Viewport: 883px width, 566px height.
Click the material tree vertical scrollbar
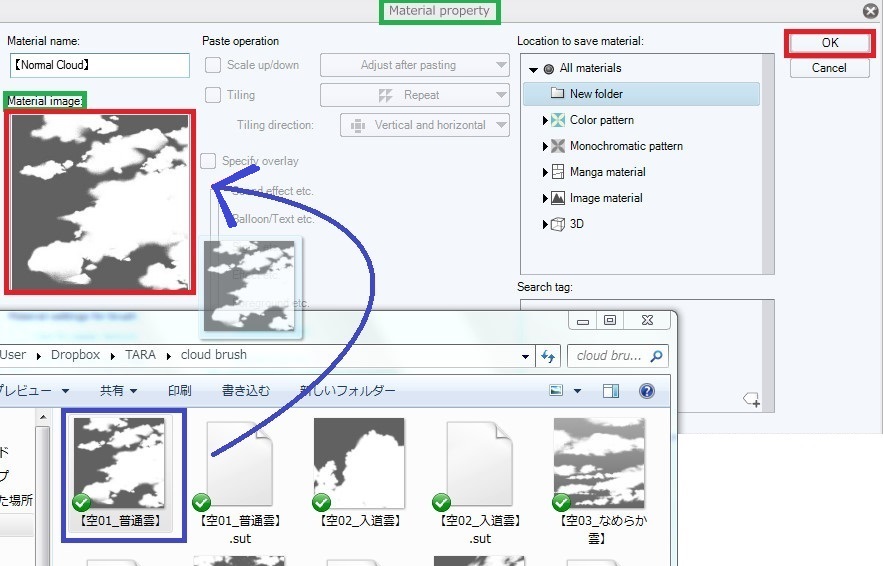768,164
